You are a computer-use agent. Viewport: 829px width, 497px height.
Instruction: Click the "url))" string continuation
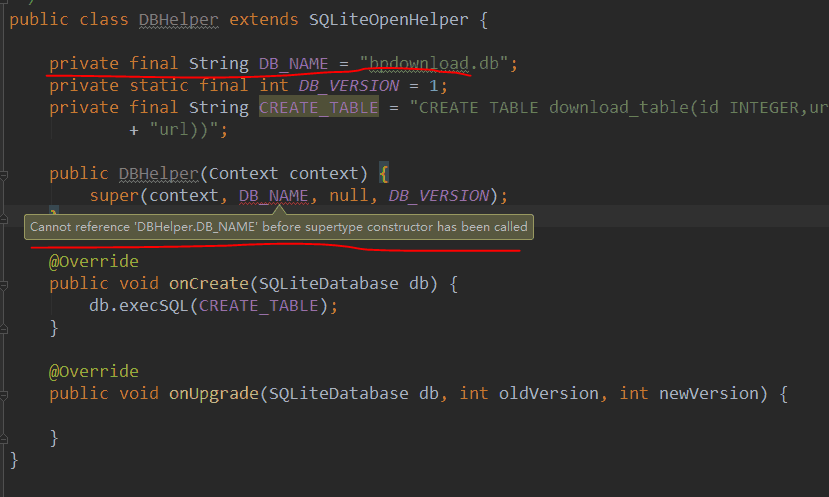point(184,130)
